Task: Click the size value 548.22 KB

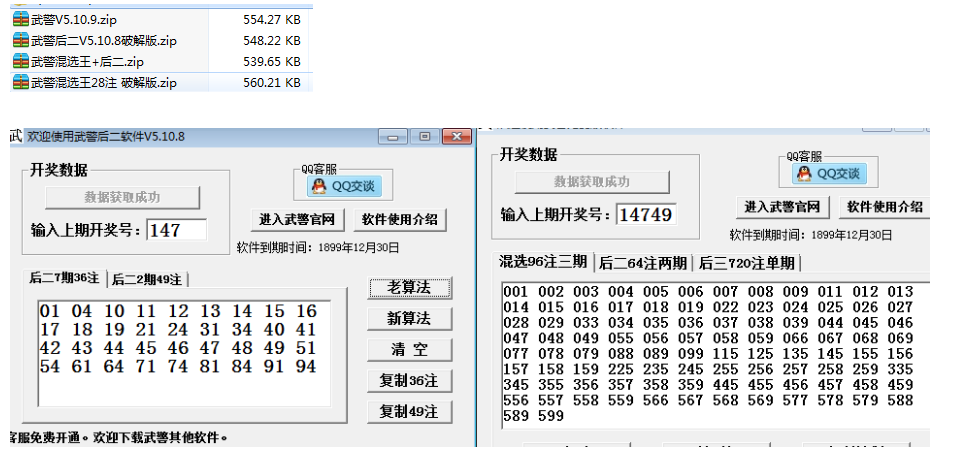Action: 272,41
